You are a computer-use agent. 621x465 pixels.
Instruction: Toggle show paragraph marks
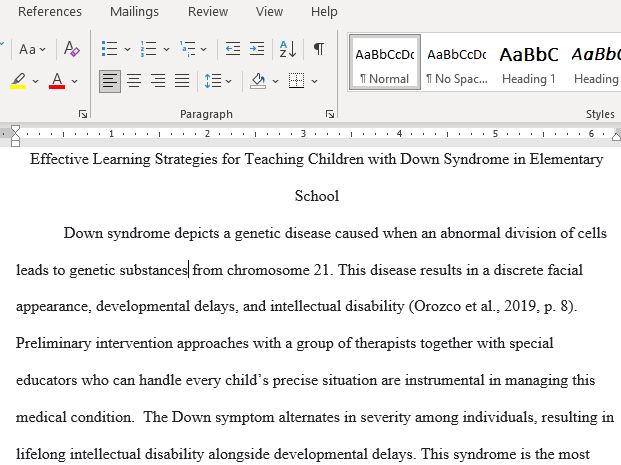[319, 49]
